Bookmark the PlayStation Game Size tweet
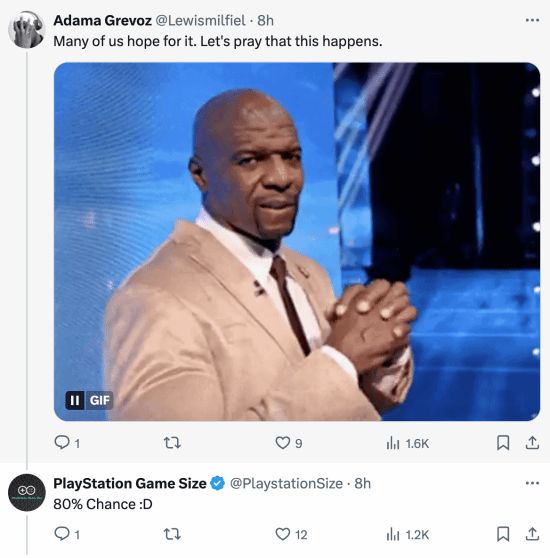This screenshot has height=558, width=550. [x=503, y=534]
